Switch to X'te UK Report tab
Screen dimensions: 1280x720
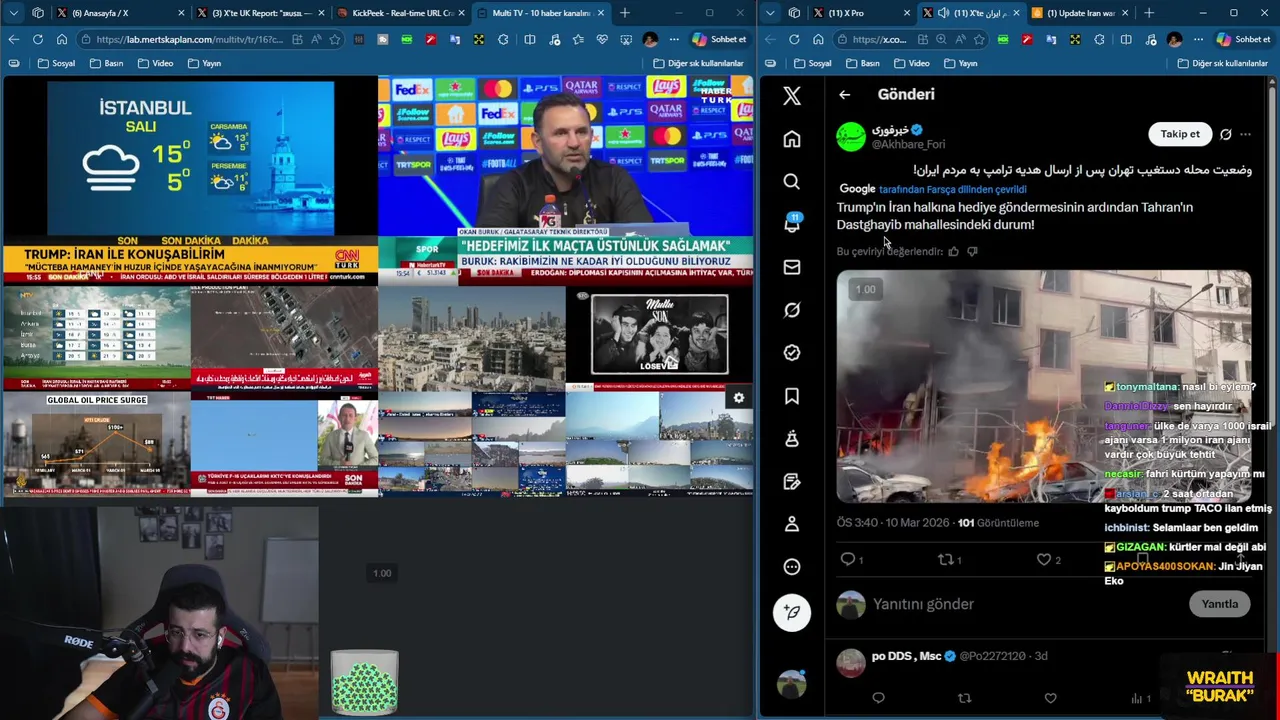pos(261,13)
